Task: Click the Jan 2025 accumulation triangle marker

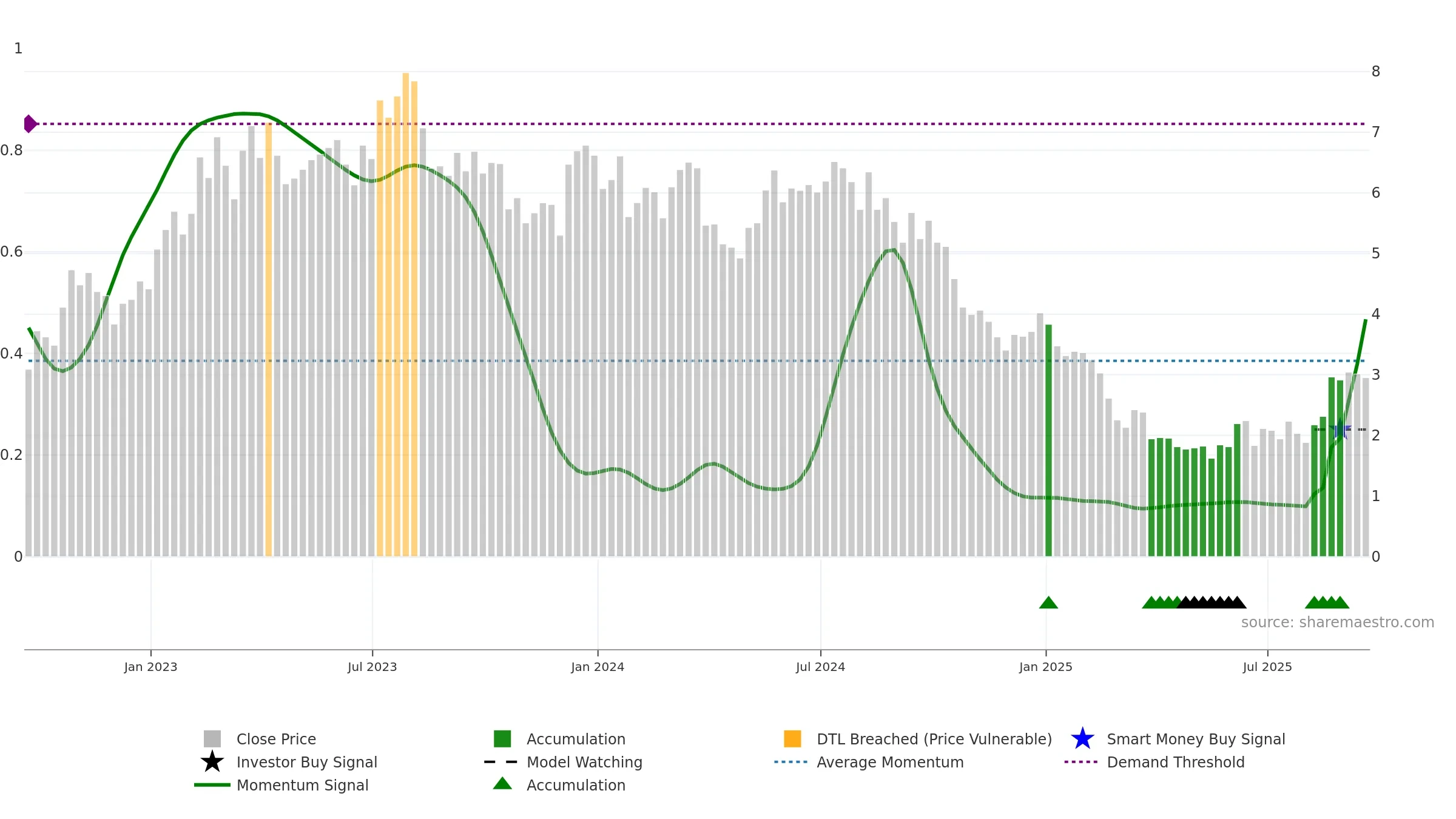Action: coord(1048,602)
